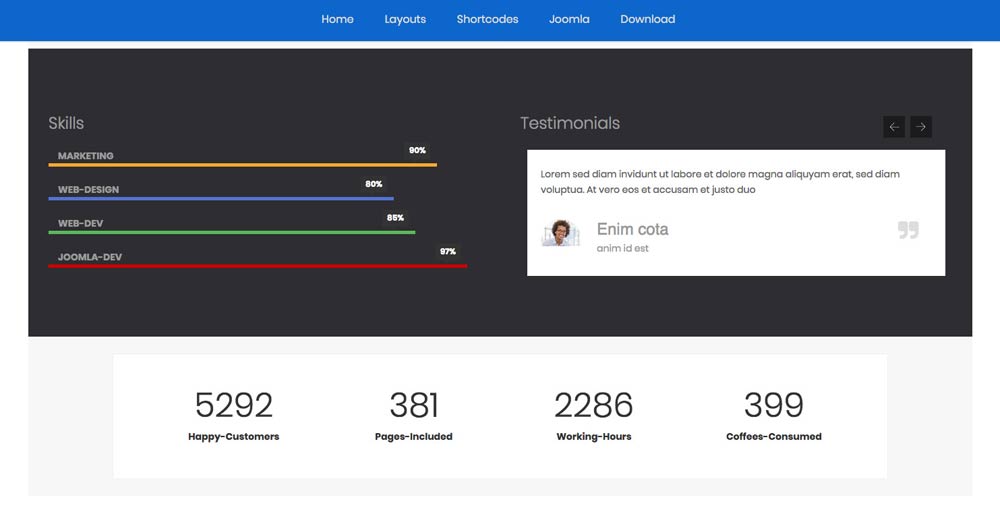Click the 97% Joomla-Dev badge
Viewport: 1000px width, 510px height.
click(x=447, y=252)
